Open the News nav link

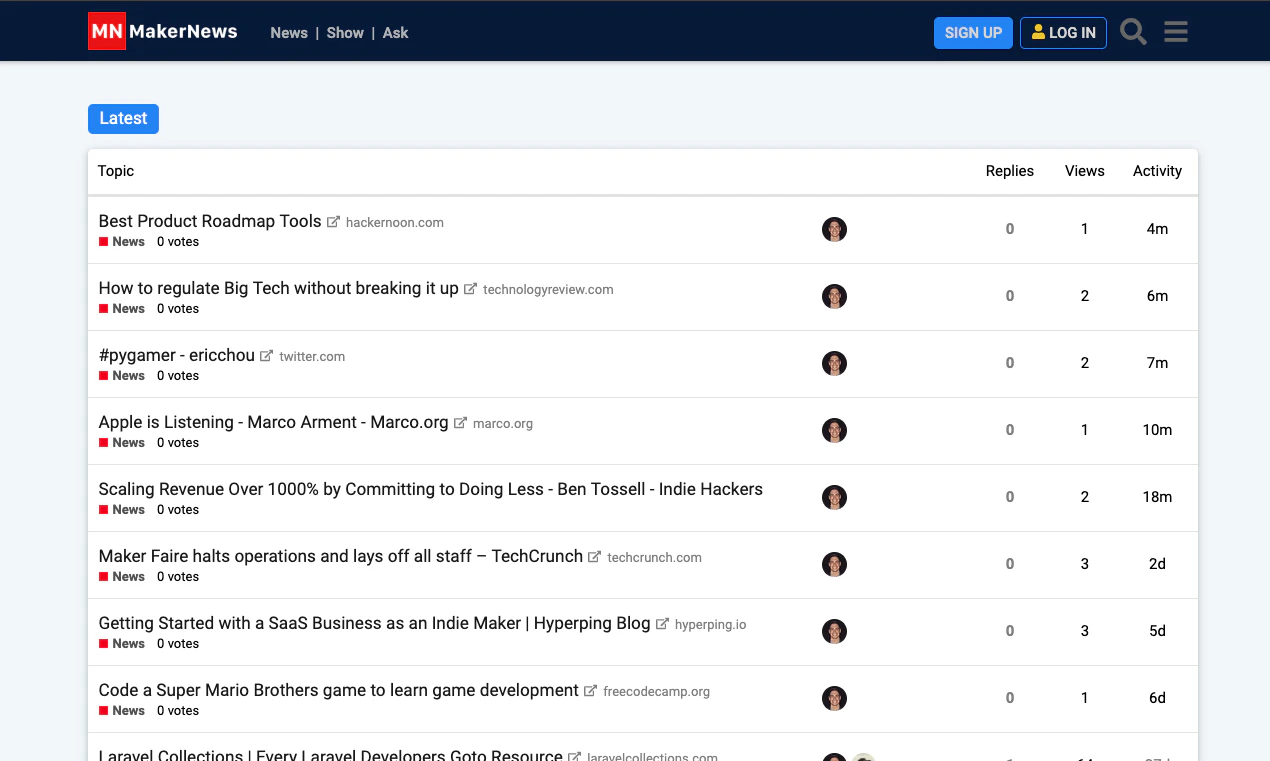(289, 33)
